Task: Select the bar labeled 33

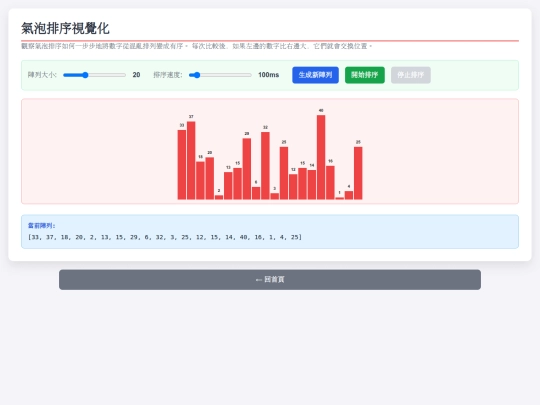Action: 182,165
